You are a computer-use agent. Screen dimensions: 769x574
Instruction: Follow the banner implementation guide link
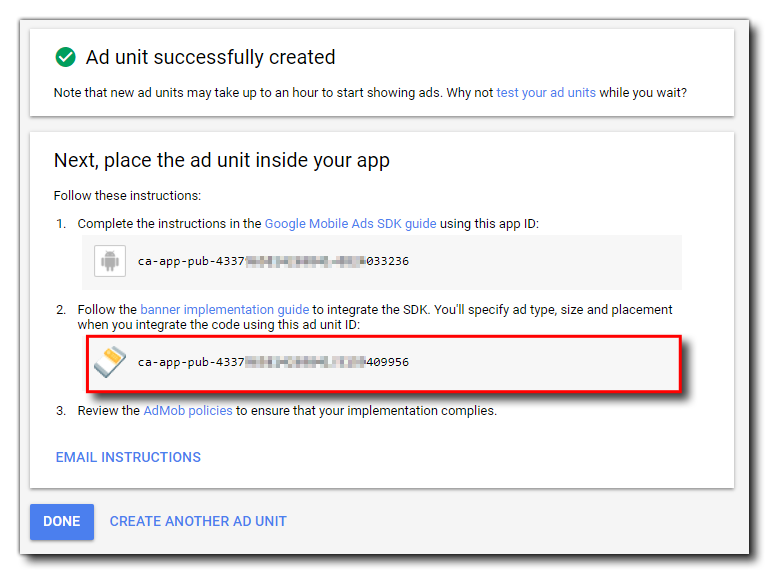click(225, 310)
